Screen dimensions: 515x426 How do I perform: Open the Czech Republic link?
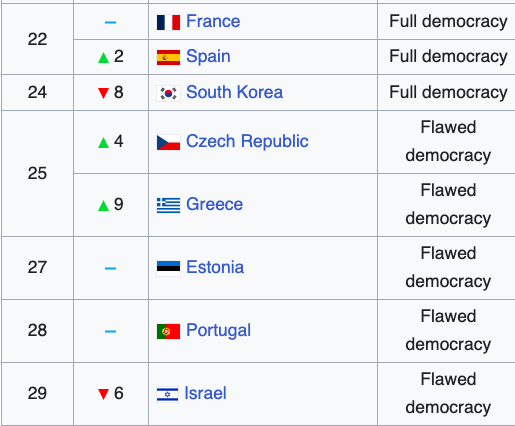coord(247,141)
